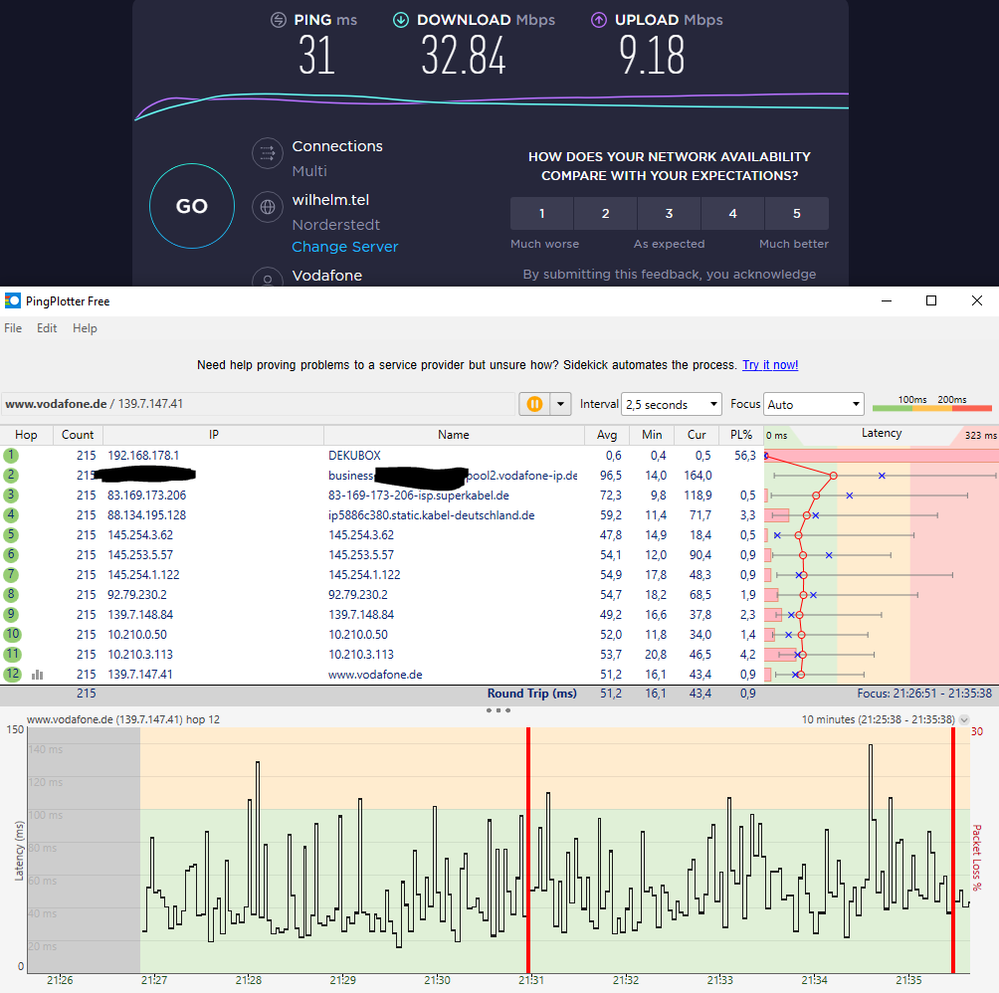The width and height of the screenshot is (999, 993).
Task: Click the PingPlotter app icon in title bar
Action: 12,301
